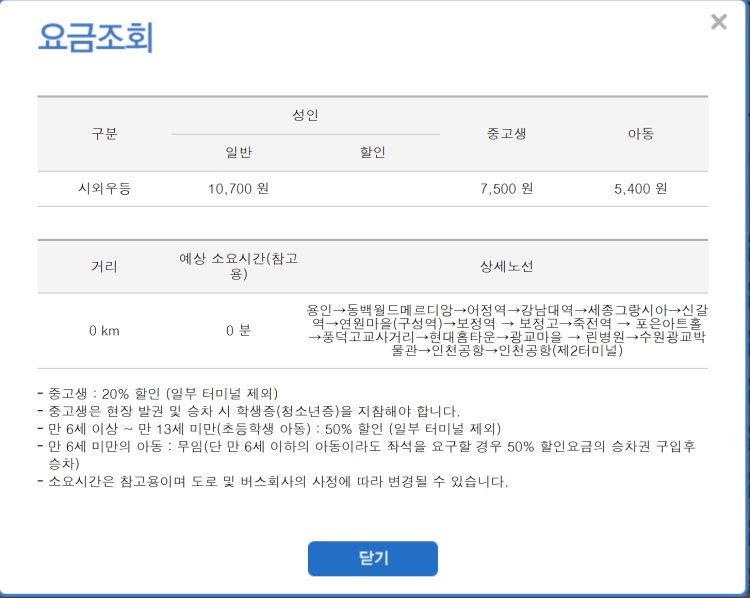Click the 10,700 원 adult fare
Screen dimensions: 750x598
238,188
